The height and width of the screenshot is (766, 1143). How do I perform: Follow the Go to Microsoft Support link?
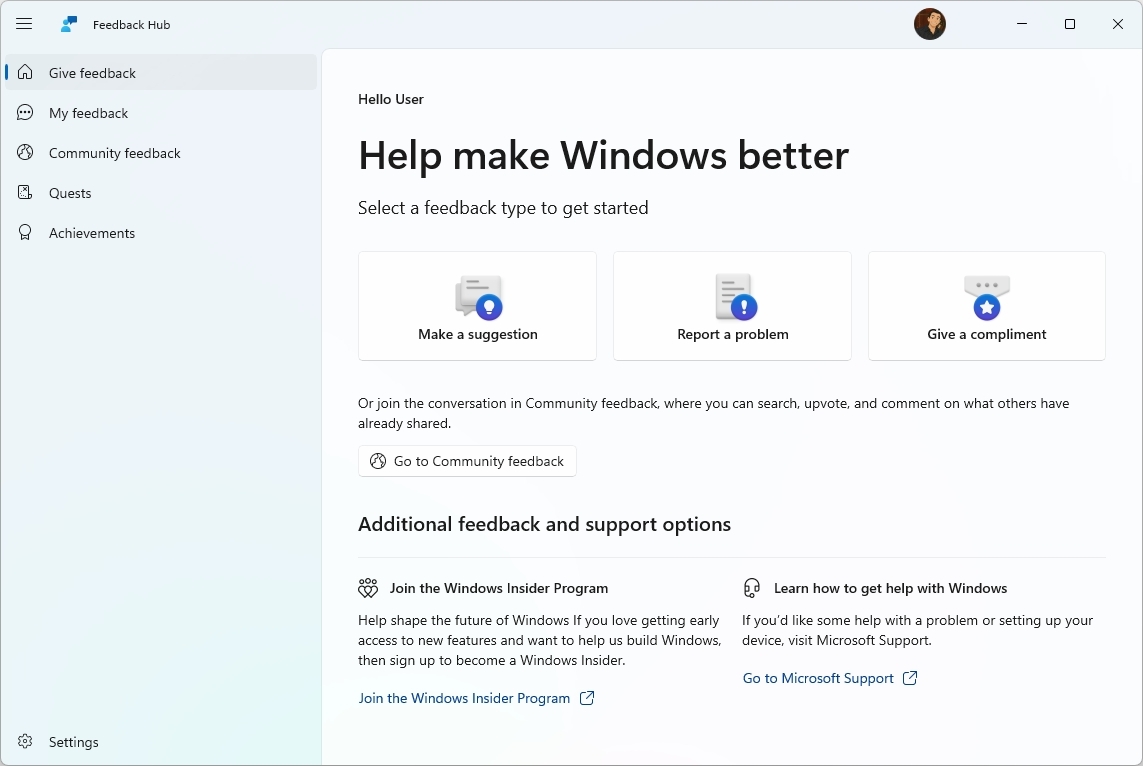click(x=818, y=678)
